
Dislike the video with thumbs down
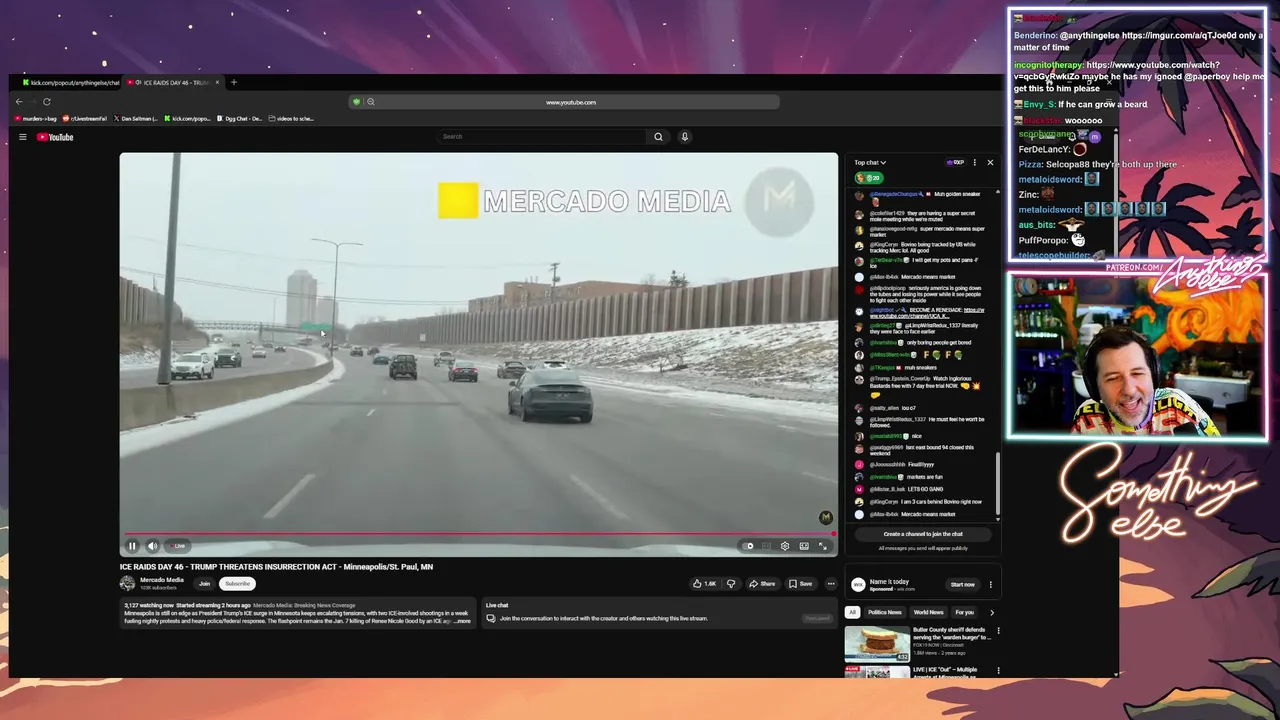coord(731,584)
